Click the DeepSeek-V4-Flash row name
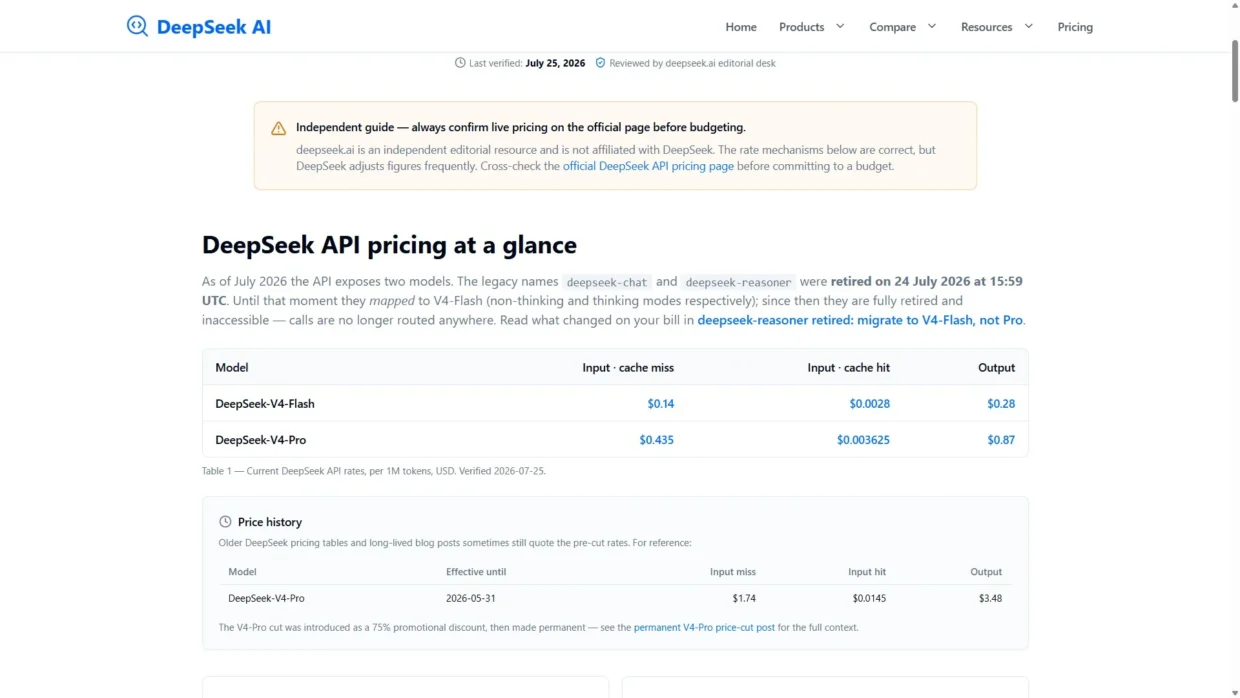 (265, 404)
